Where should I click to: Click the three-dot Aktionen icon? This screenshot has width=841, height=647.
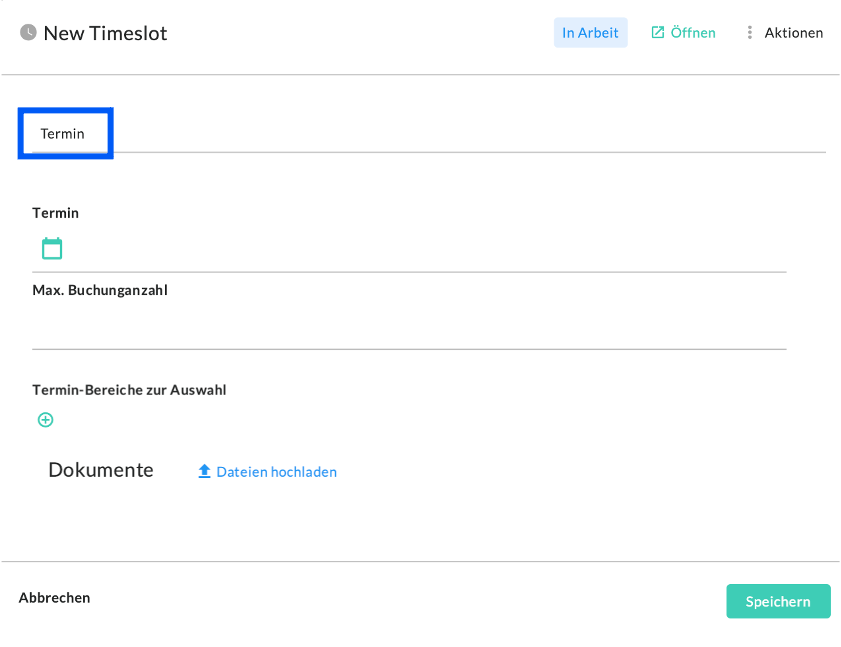pyautogui.click(x=749, y=33)
